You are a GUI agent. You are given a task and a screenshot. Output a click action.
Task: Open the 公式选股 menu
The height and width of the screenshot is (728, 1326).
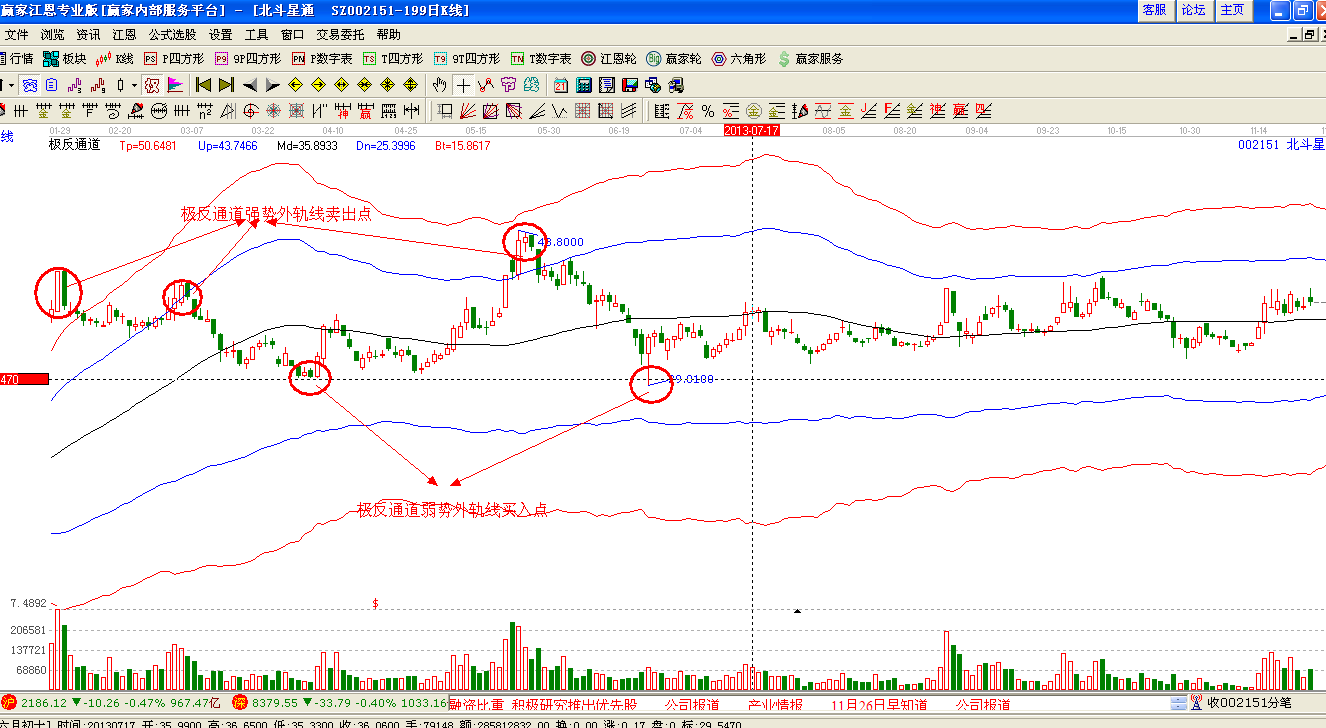pos(173,34)
